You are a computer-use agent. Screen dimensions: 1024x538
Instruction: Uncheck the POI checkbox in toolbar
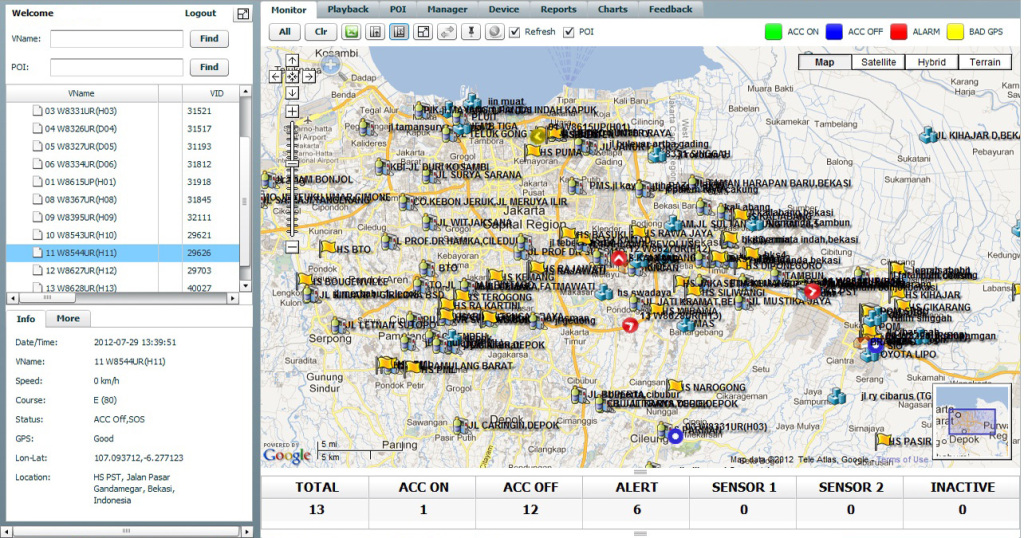(569, 32)
